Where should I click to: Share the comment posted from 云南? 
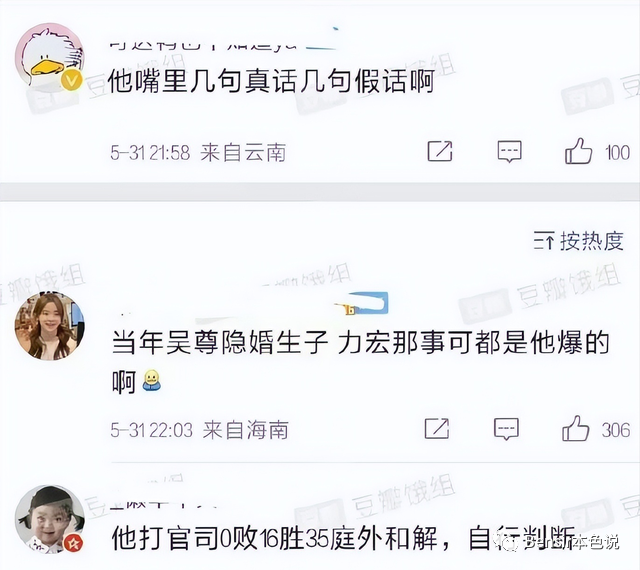click(x=440, y=151)
